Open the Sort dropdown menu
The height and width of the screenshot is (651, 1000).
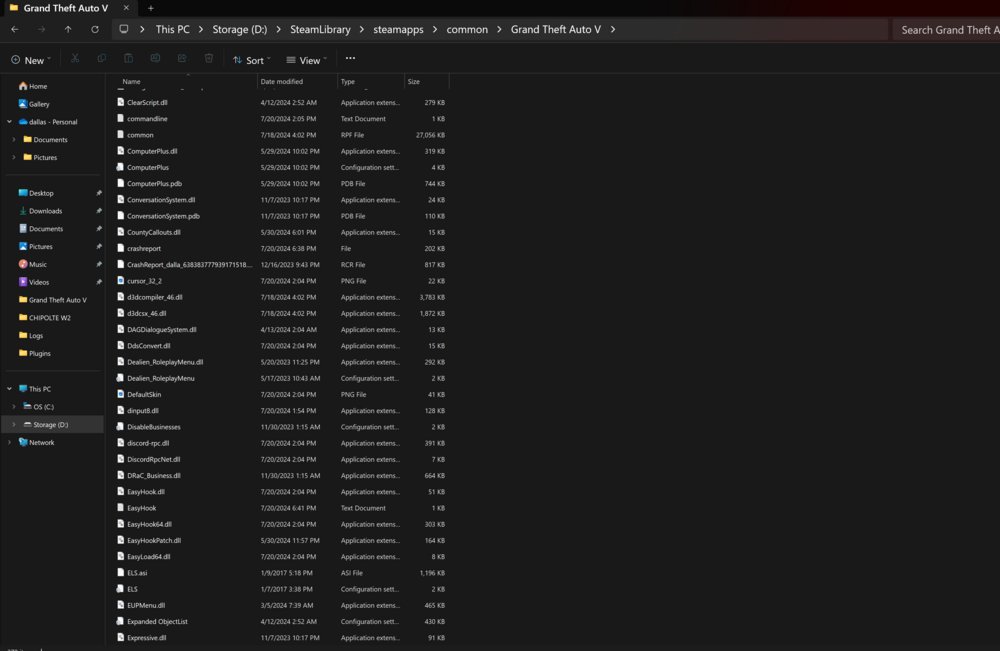click(251, 59)
